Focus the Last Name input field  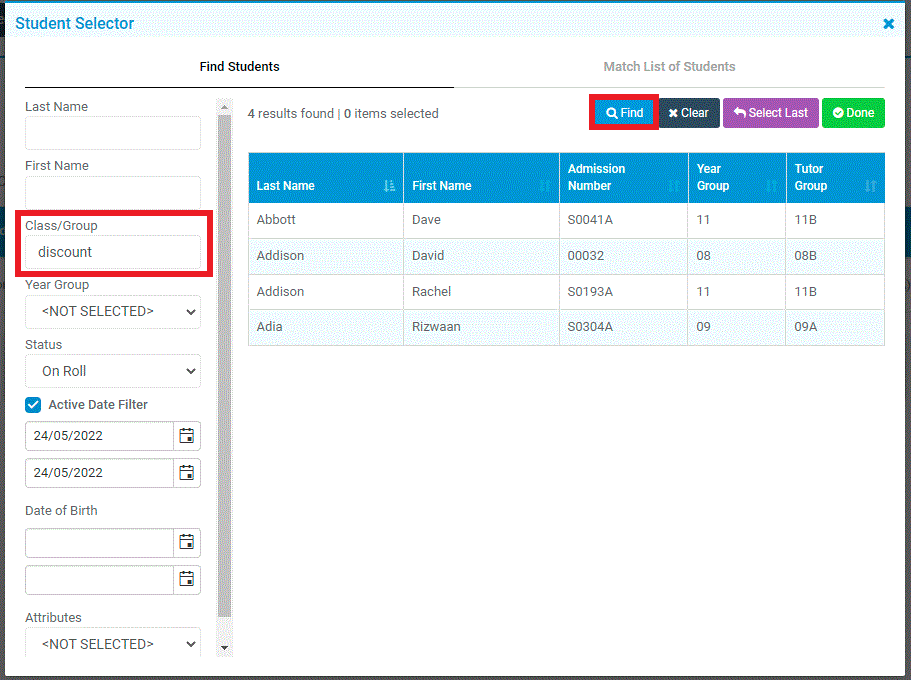point(113,133)
